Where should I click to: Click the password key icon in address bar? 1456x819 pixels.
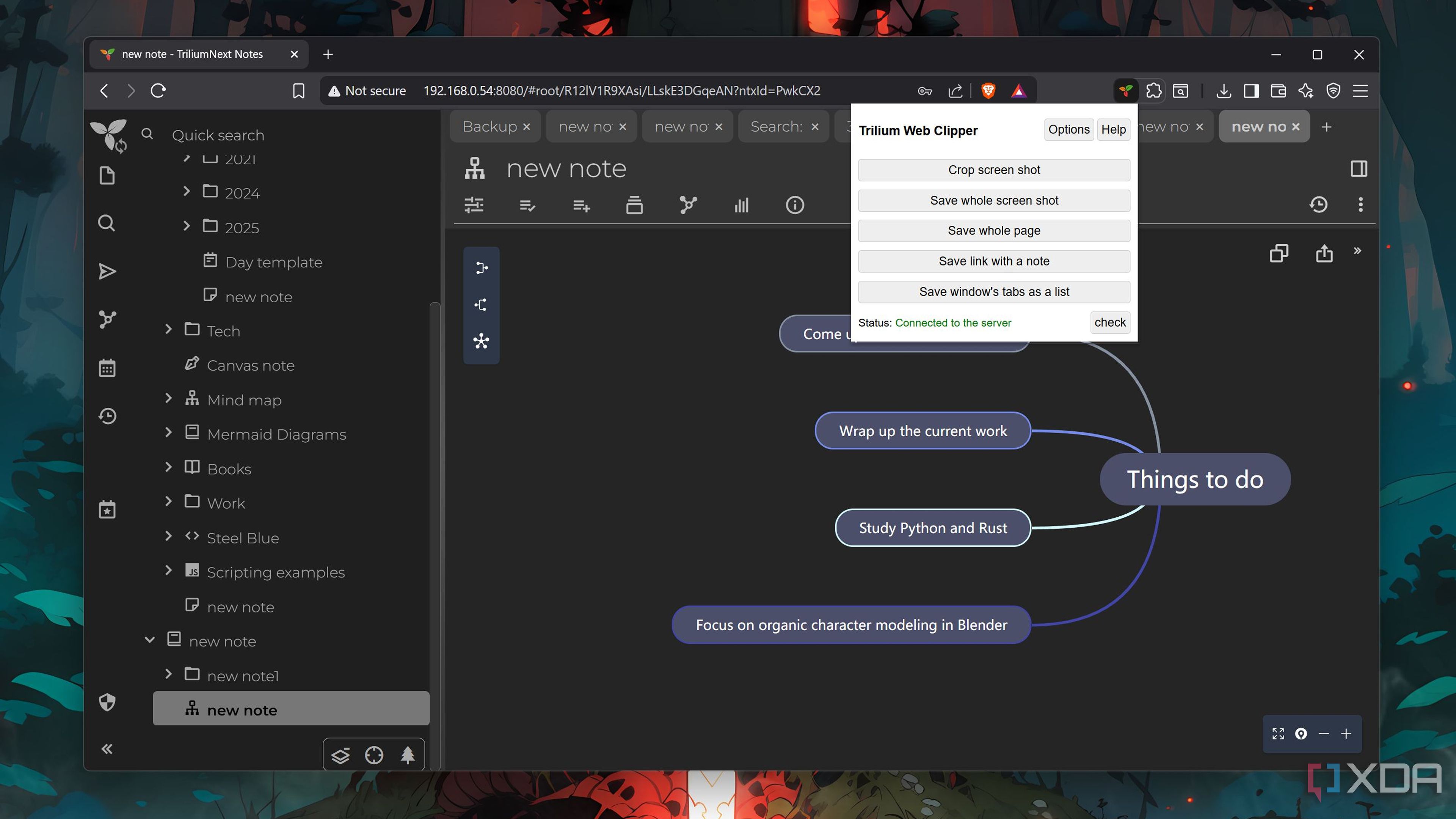coord(925,91)
